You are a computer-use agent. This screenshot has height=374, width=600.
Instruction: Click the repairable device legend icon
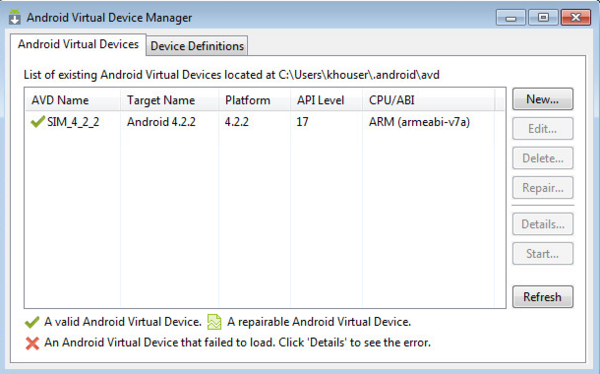pyautogui.click(x=214, y=322)
